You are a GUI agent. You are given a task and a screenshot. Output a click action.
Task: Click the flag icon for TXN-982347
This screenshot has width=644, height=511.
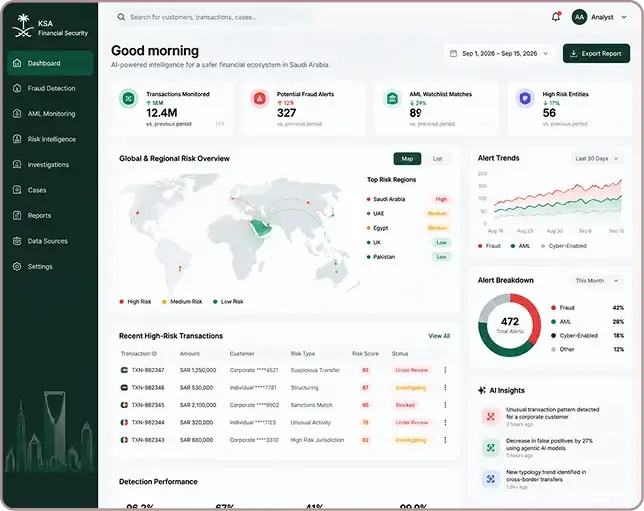tap(124, 370)
